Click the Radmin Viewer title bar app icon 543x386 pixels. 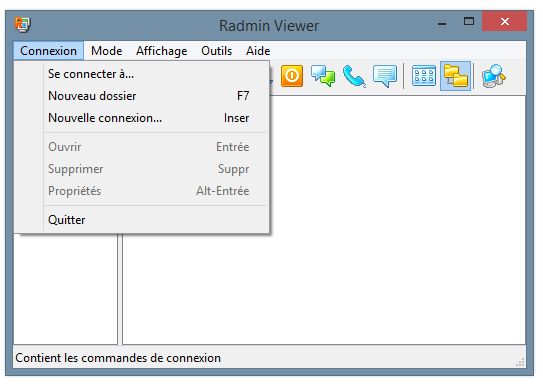(23, 25)
